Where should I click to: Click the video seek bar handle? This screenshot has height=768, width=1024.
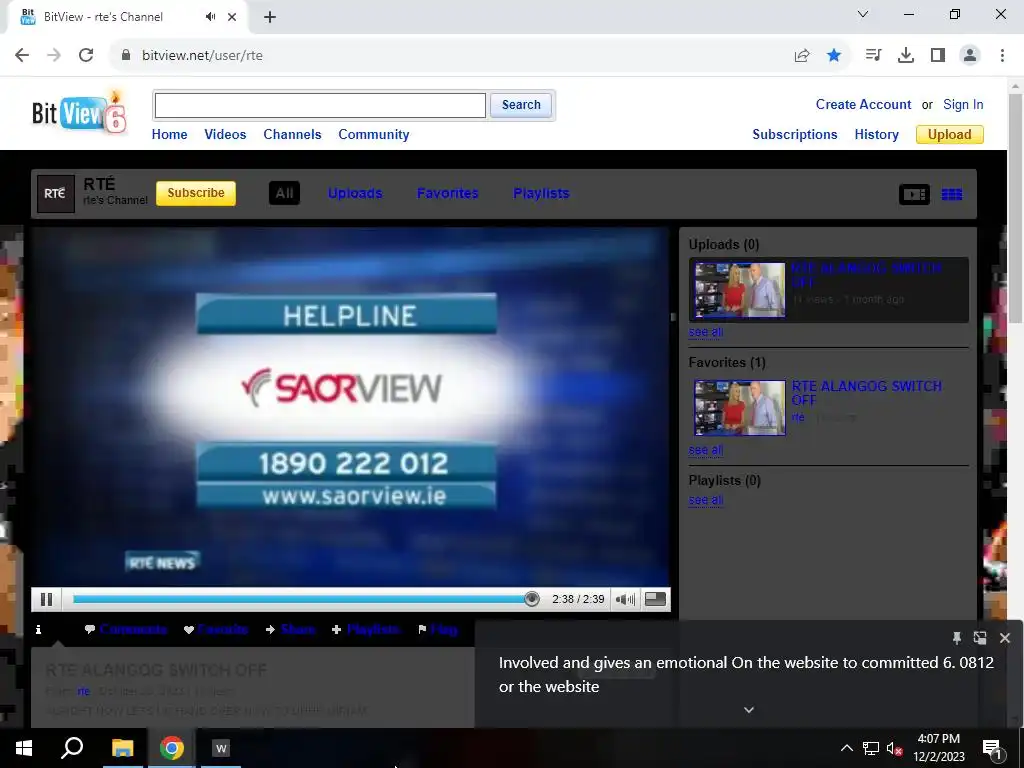tap(532, 599)
